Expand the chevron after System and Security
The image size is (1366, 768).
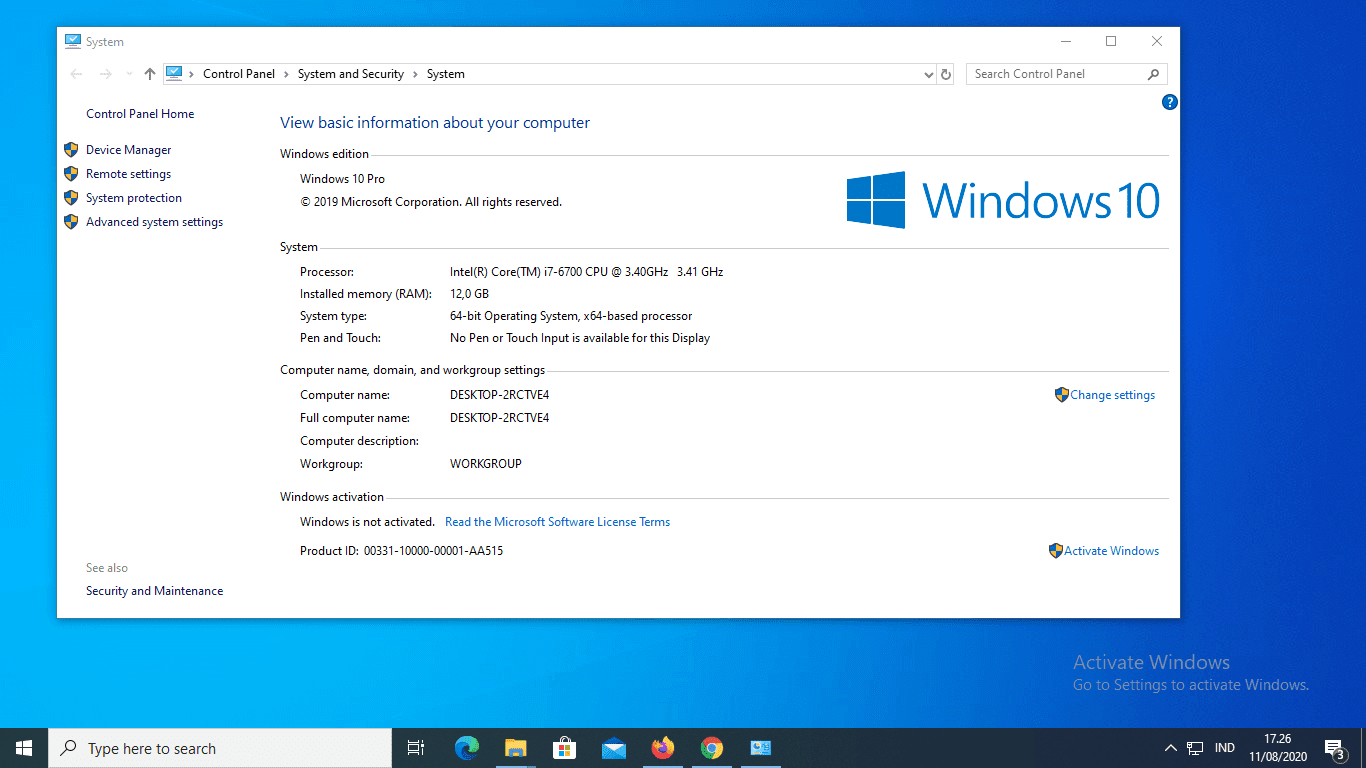(415, 74)
